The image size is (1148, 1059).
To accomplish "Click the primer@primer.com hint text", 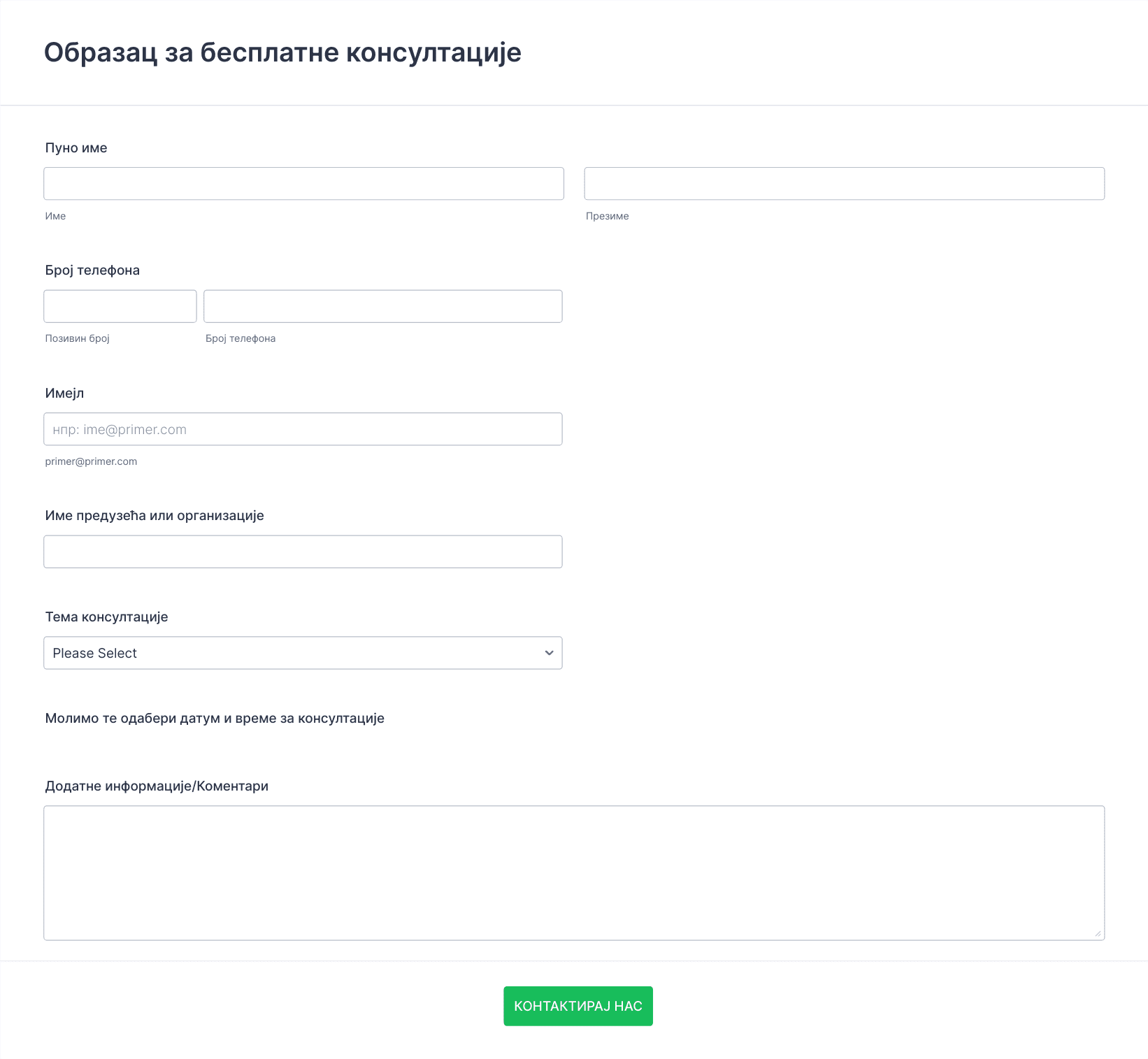I will click(91, 461).
